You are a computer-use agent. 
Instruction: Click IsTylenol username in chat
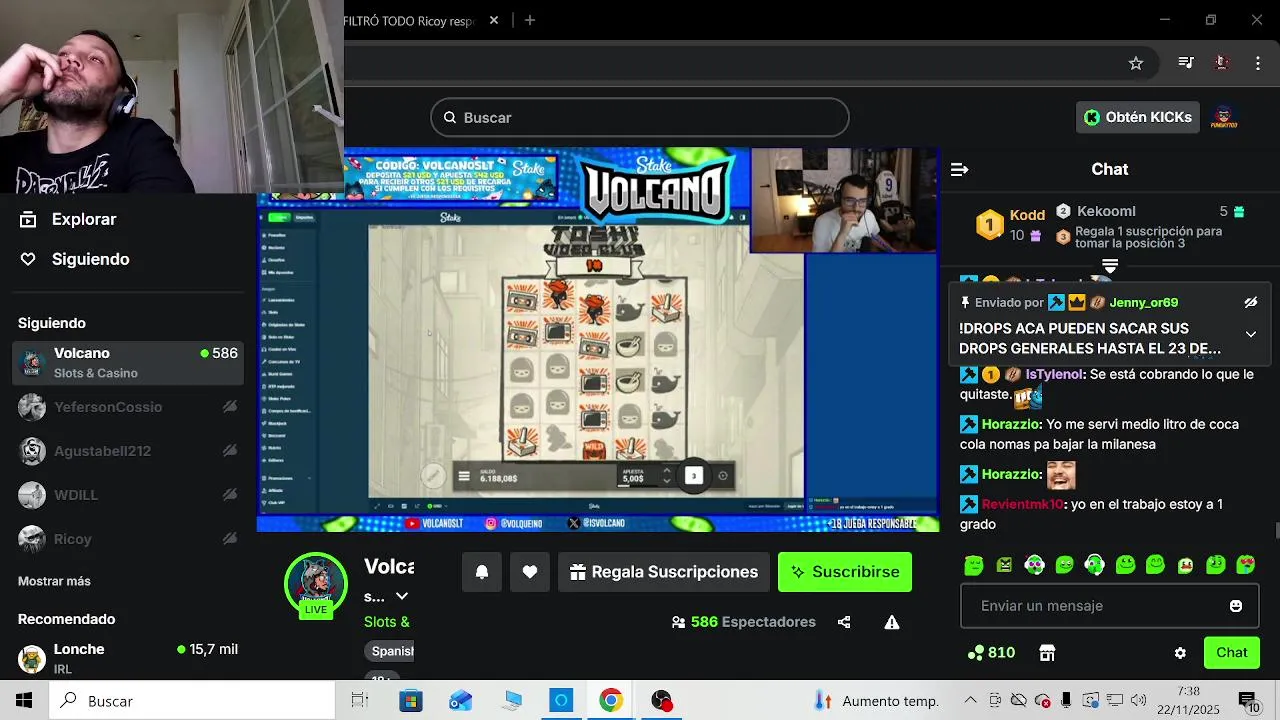pos(1054,374)
